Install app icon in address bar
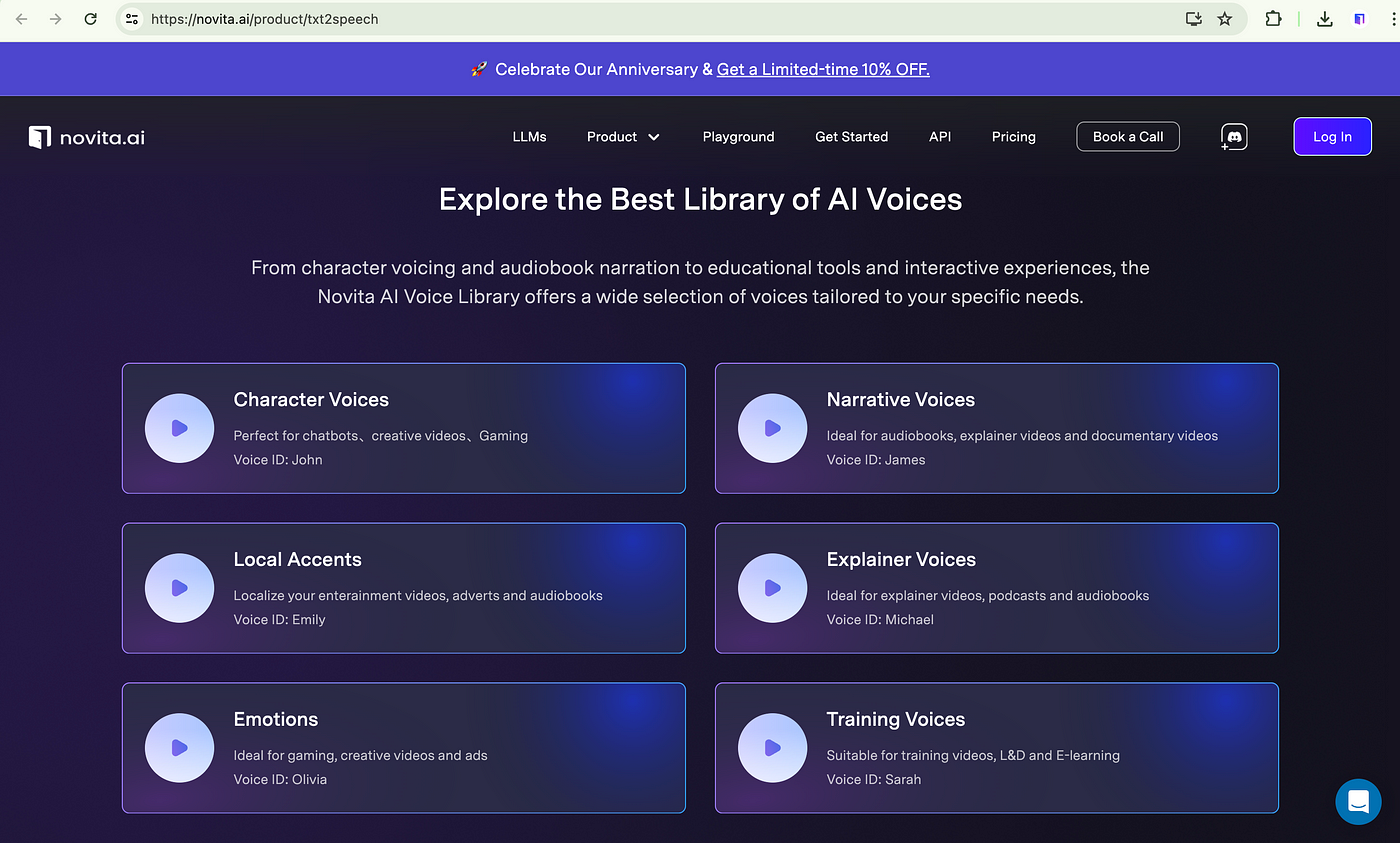The image size is (1400, 843). click(x=1193, y=19)
